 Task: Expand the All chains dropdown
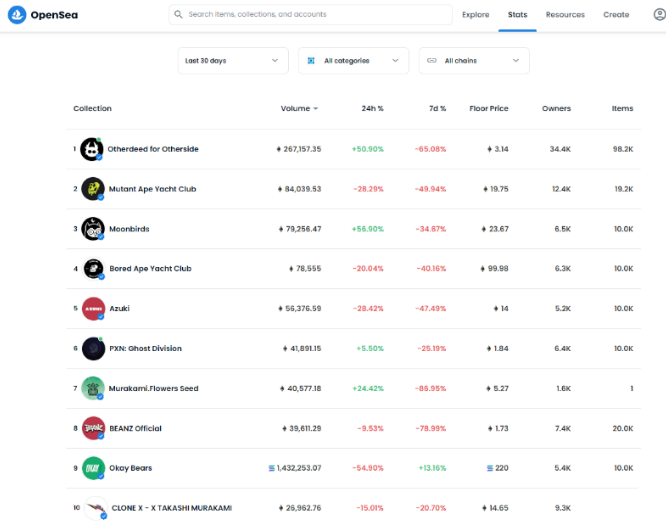[x=474, y=61]
